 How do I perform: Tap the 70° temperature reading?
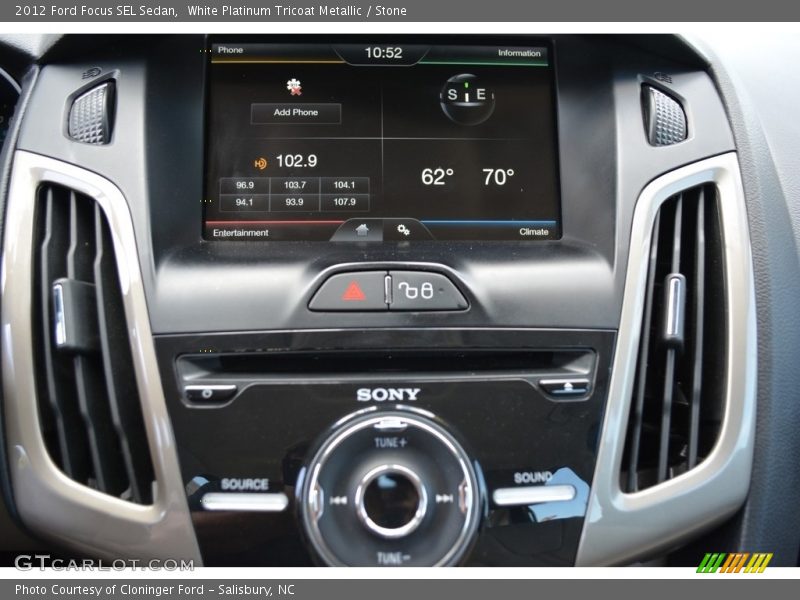[x=498, y=177]
